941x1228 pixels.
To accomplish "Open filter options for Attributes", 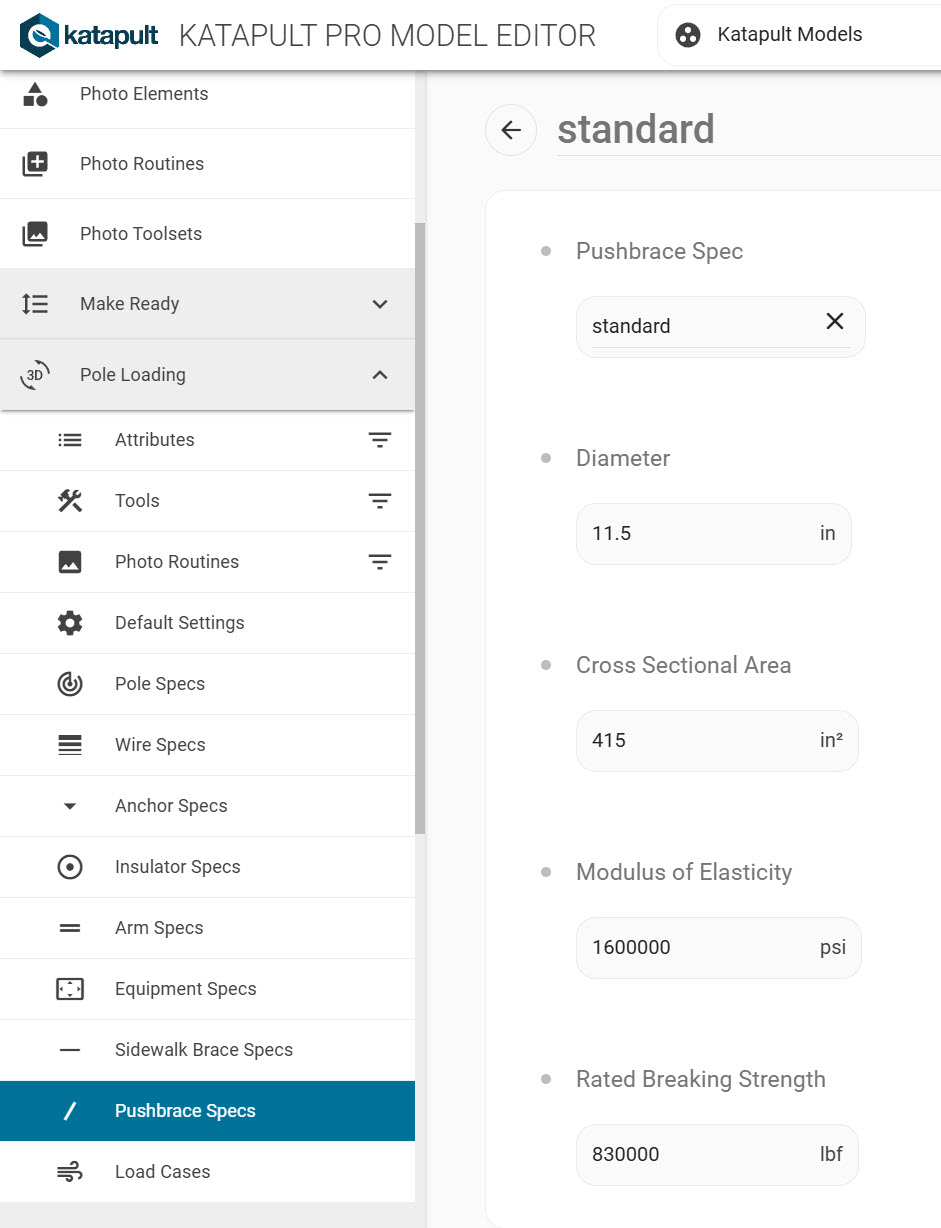I will click(380, 440).
